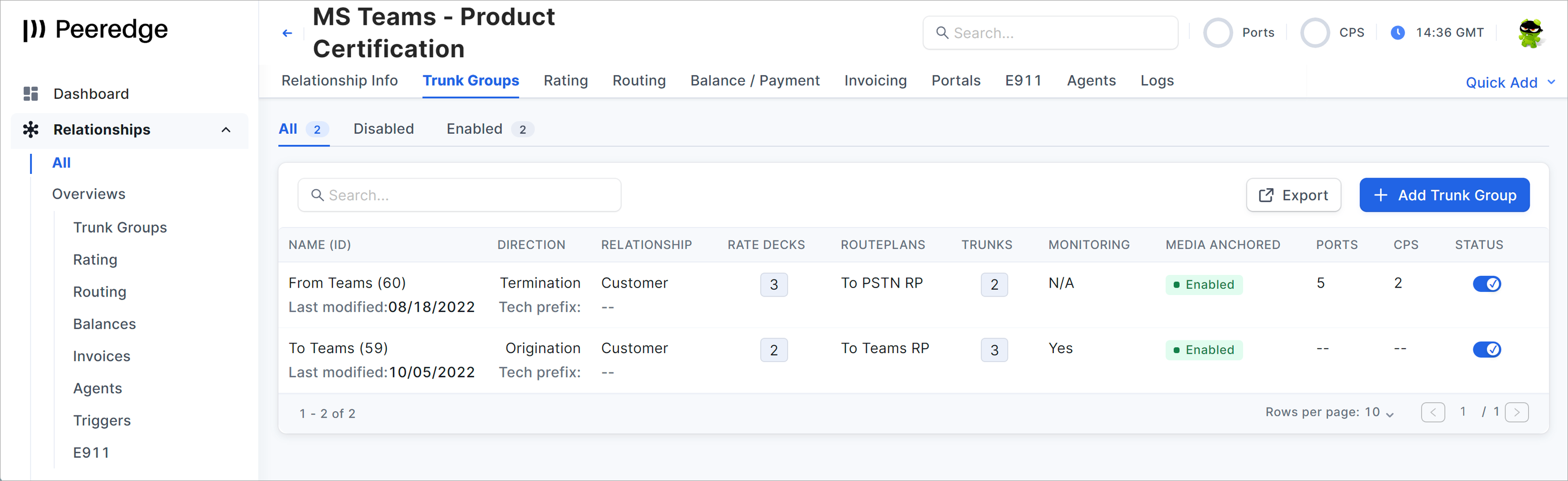Go to the next page arrow

coord(1516,412)
